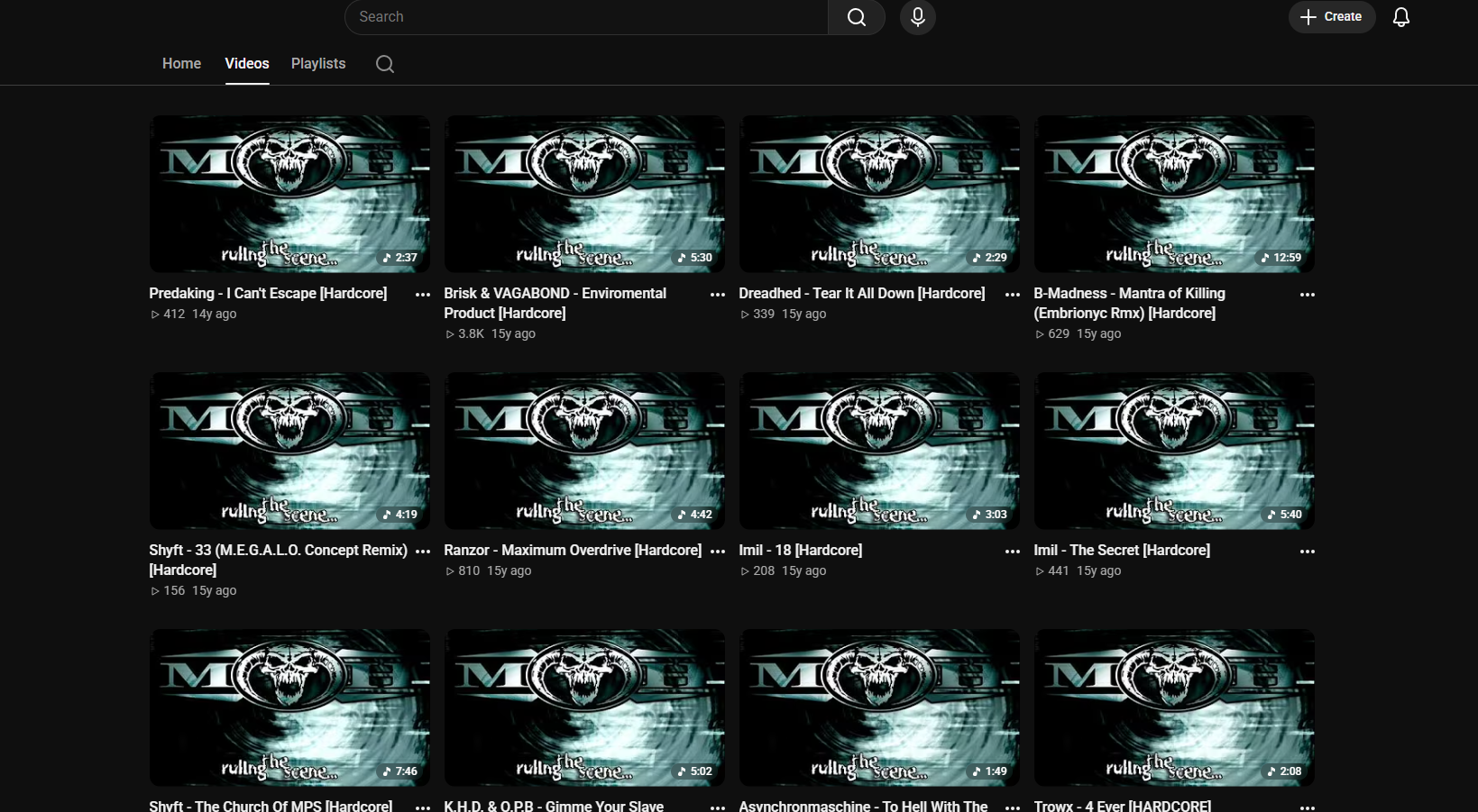Viewport: 1478px width, 812px height.
Task: Play the 5:40 Imil - The Secret thumbnail
Action: tap(1174, 451)
